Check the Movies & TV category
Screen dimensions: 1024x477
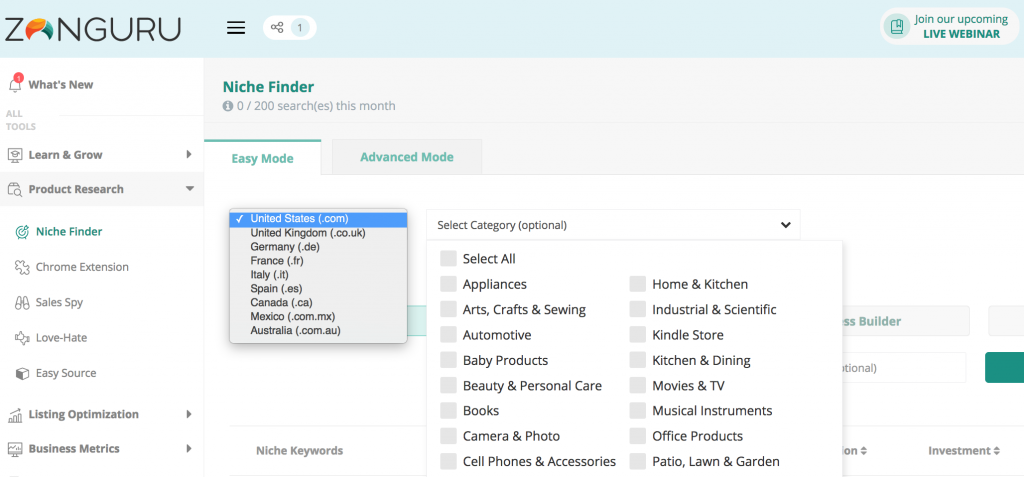pos(637,386)
